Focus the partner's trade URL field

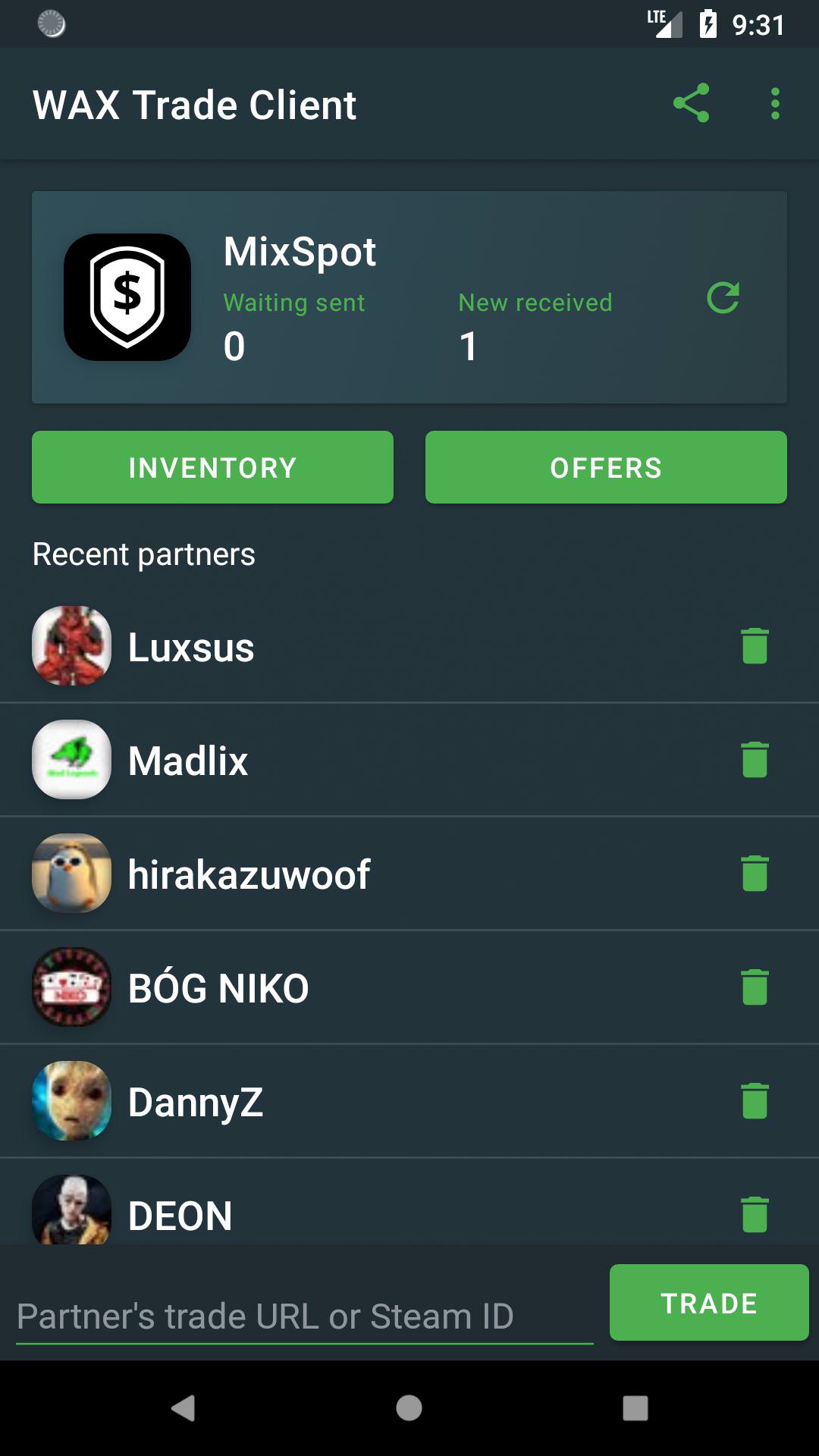click(x=304, y=1316)
